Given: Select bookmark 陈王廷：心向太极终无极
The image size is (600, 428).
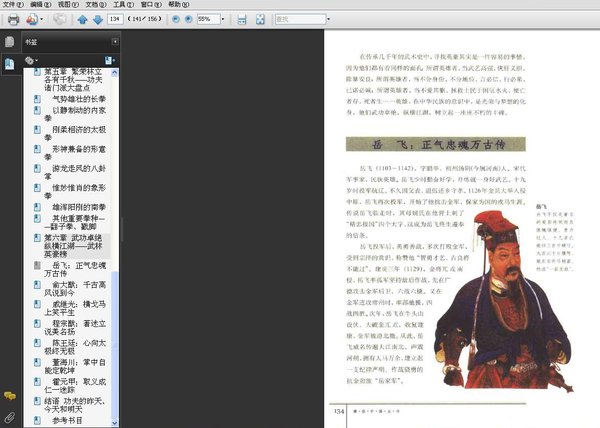Looking at the screenshot, I should (x=75, y=347).
